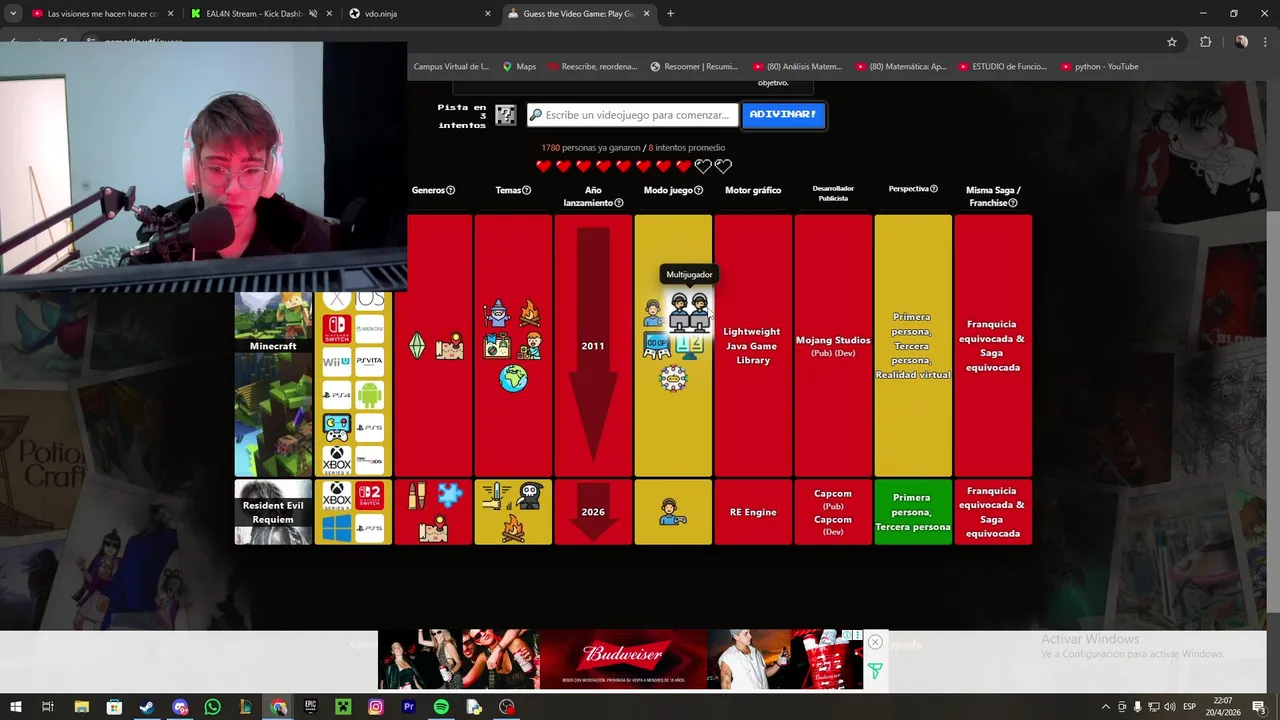1280x720 pixels.
Task: Expand the tab search dropdown arrow
Action: (13, 14)
